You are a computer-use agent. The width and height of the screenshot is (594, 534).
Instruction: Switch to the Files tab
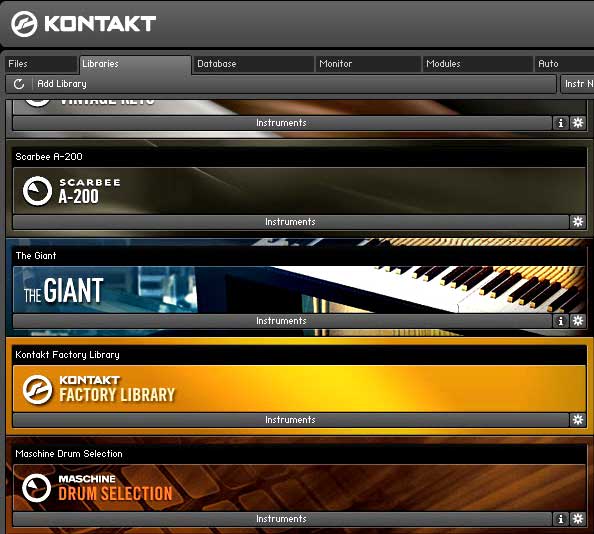(41, 64)
